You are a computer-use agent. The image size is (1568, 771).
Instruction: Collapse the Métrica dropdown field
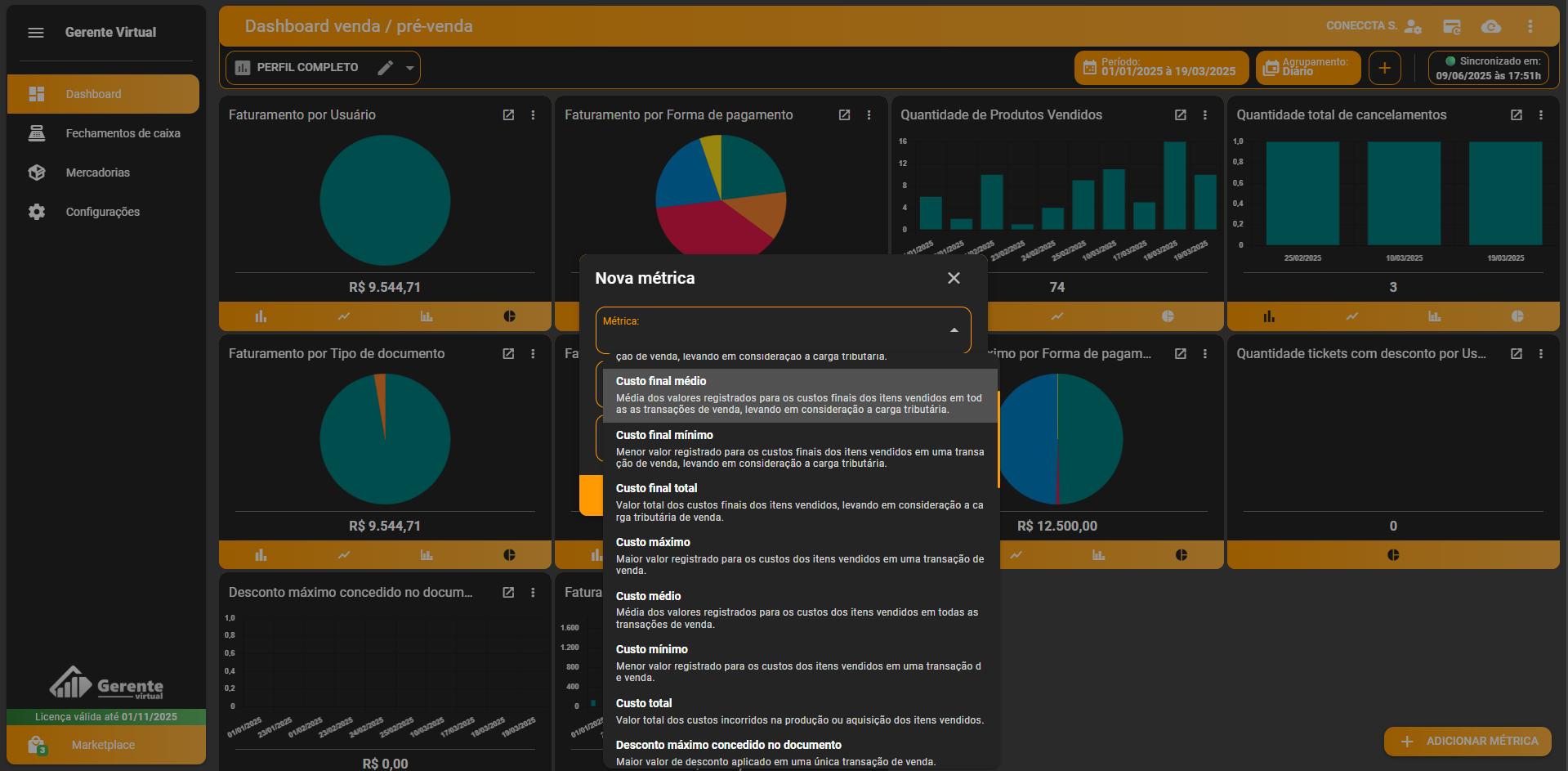[x=954, y=330]
